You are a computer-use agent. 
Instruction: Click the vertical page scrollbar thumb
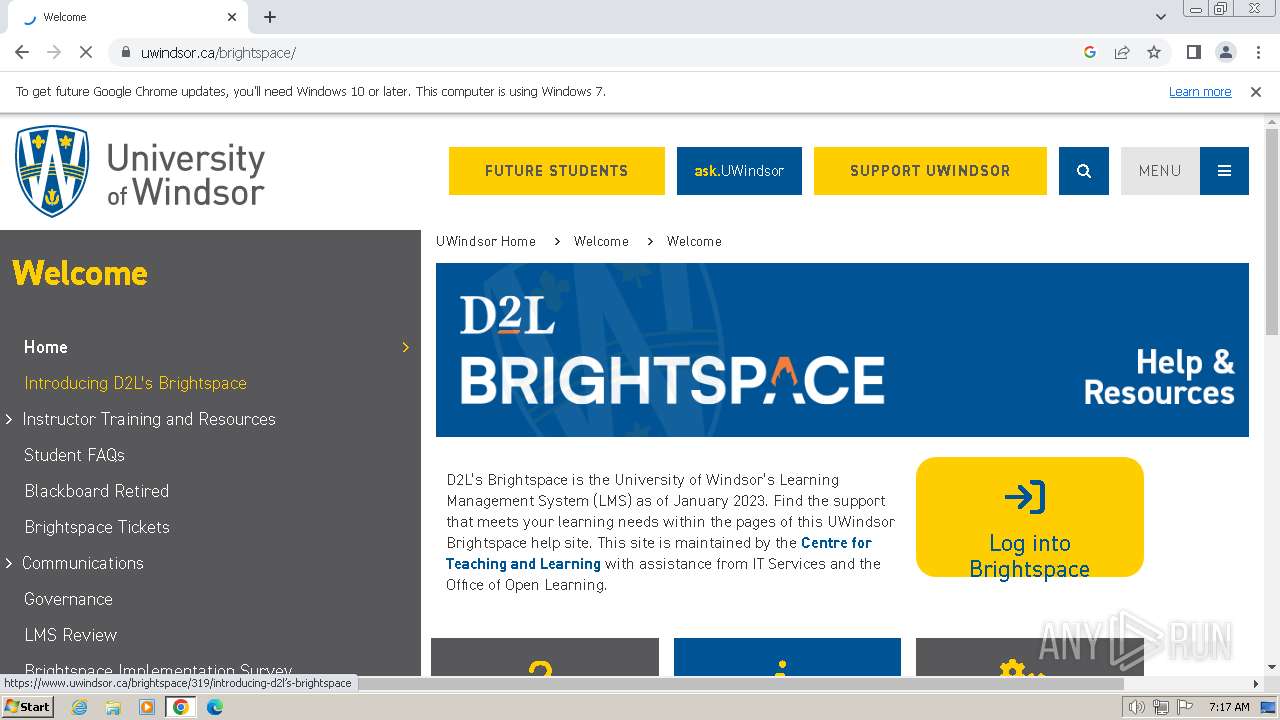click(x=1272, y=232)
